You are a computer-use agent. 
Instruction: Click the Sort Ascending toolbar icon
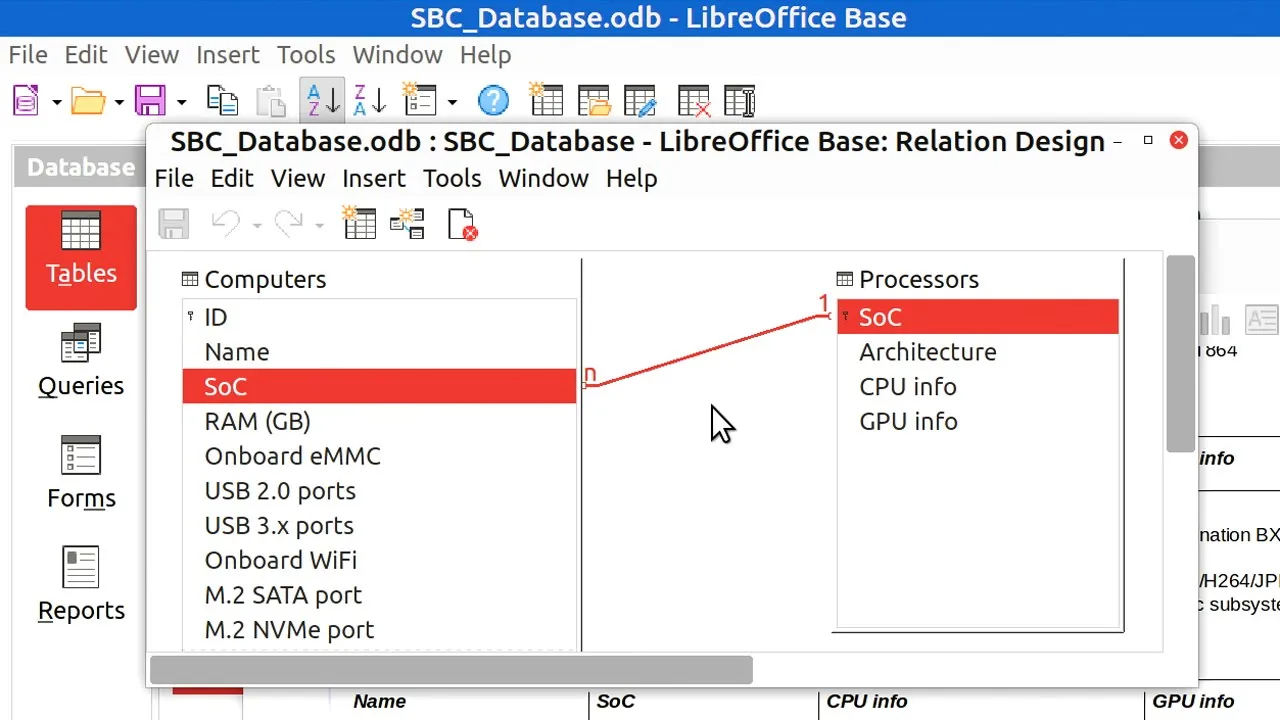(x=322, y=101)
